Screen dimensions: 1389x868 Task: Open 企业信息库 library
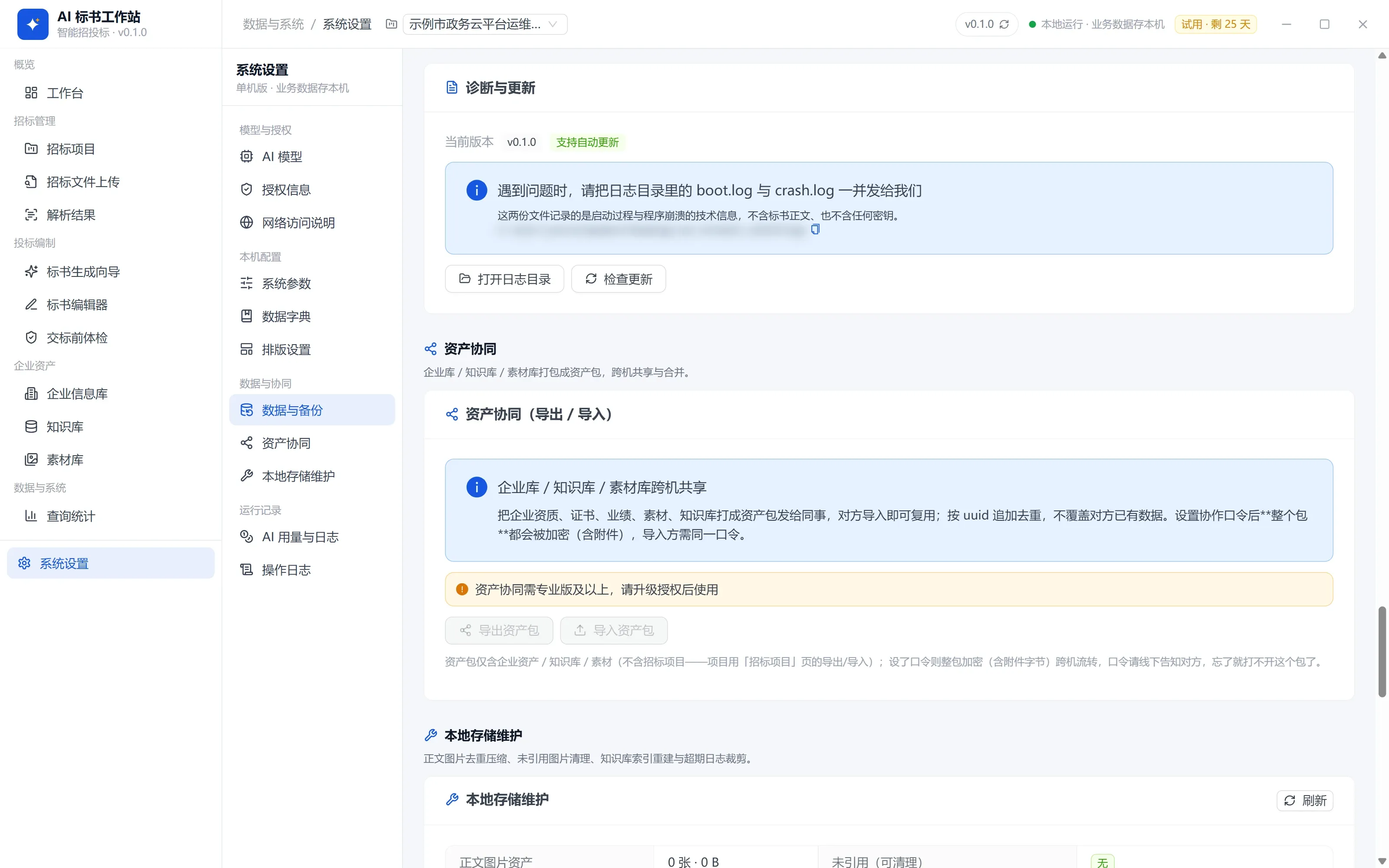pos(111,394)
